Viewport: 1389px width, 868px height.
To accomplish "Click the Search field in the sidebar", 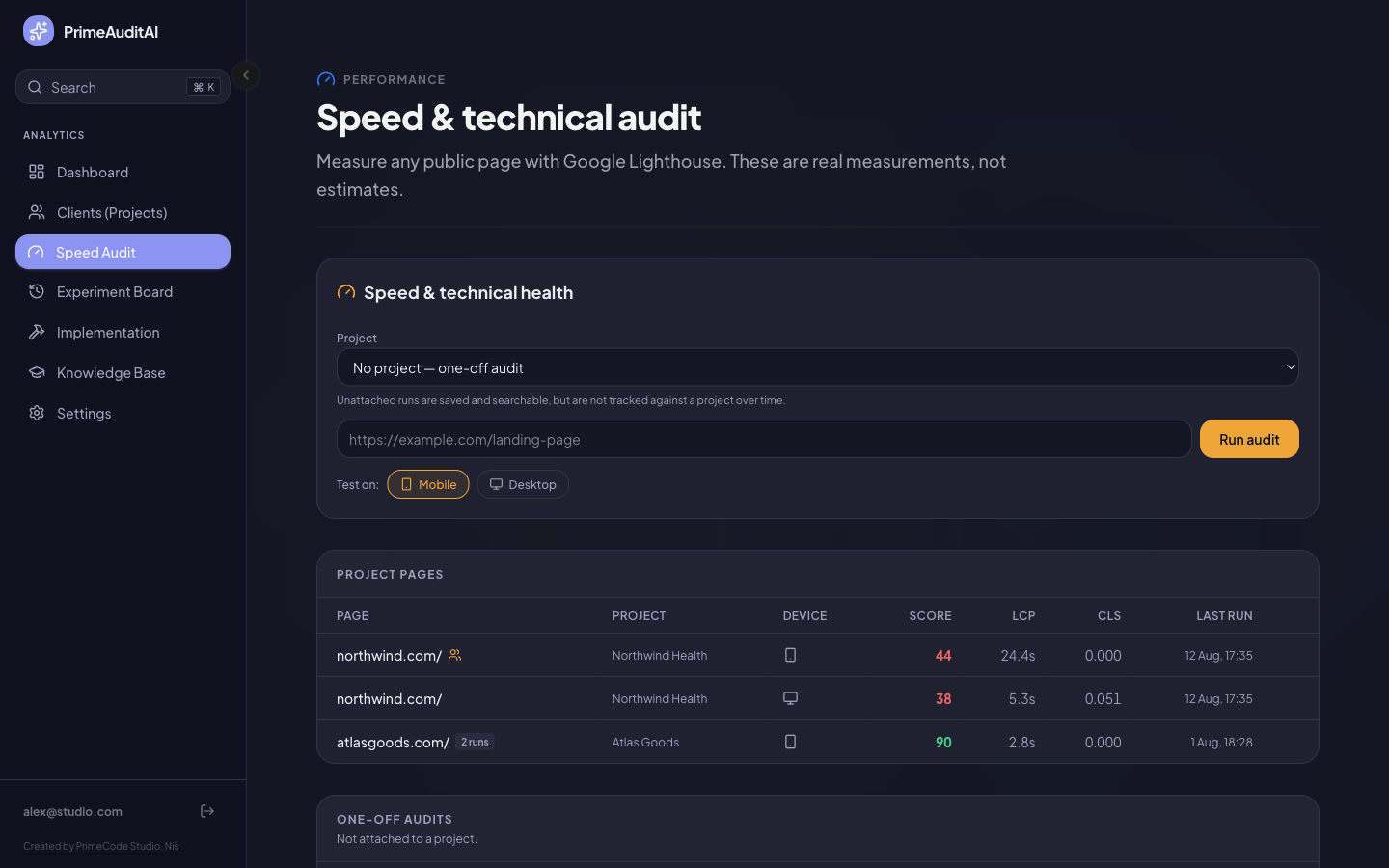I will tap(123, 87).
